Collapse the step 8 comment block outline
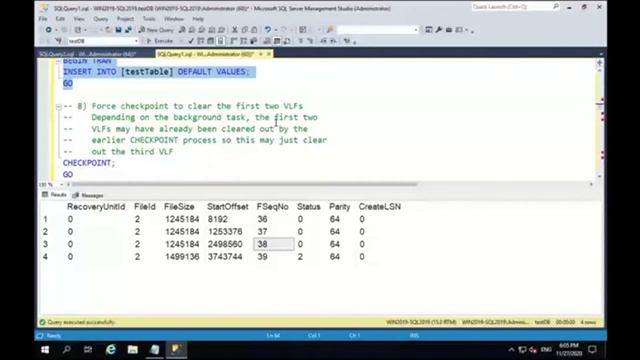The width and height of the screenshot is (640, 360). tap(58, 107)
